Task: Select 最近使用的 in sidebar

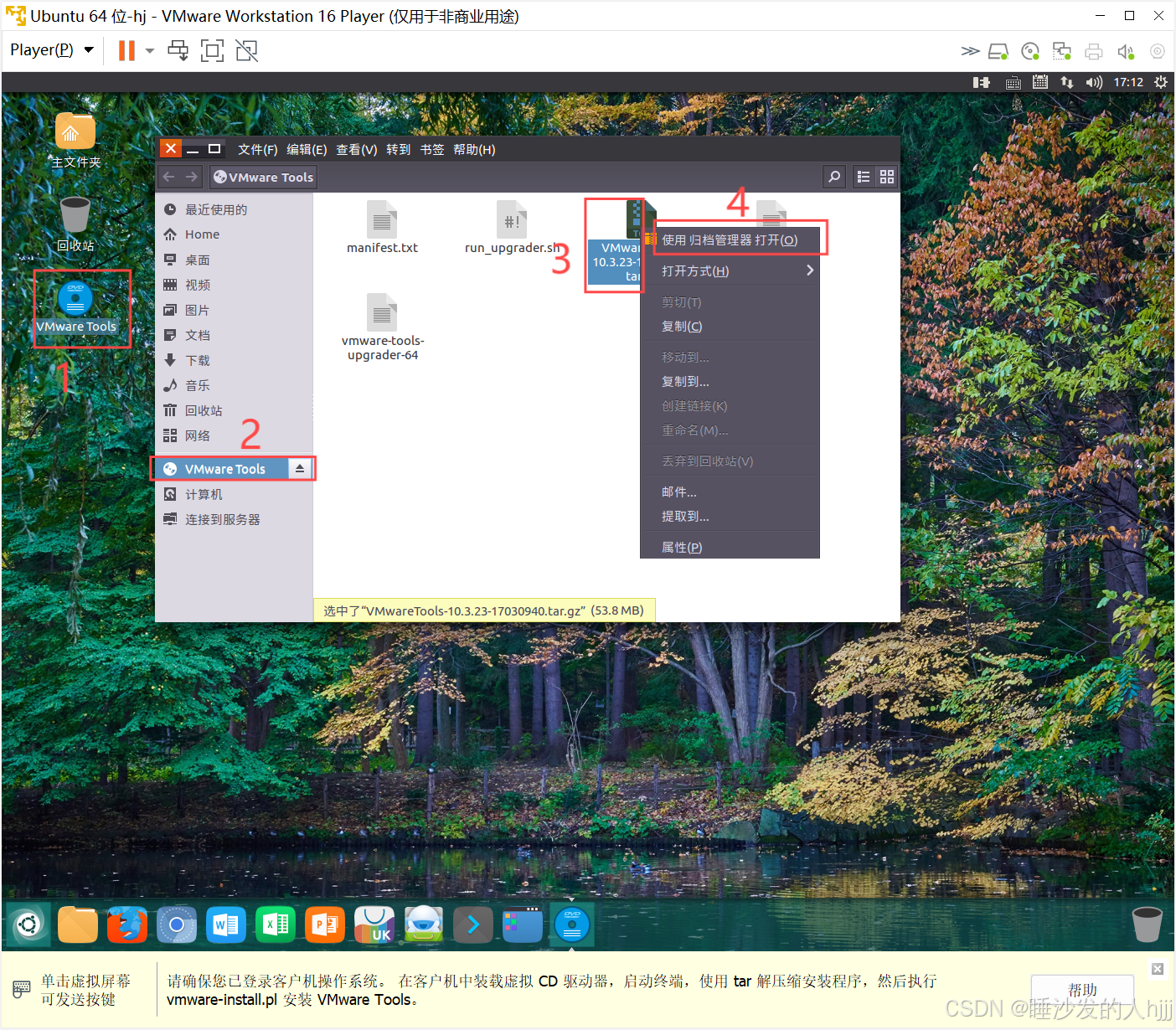Action: [x=234, y=209]
